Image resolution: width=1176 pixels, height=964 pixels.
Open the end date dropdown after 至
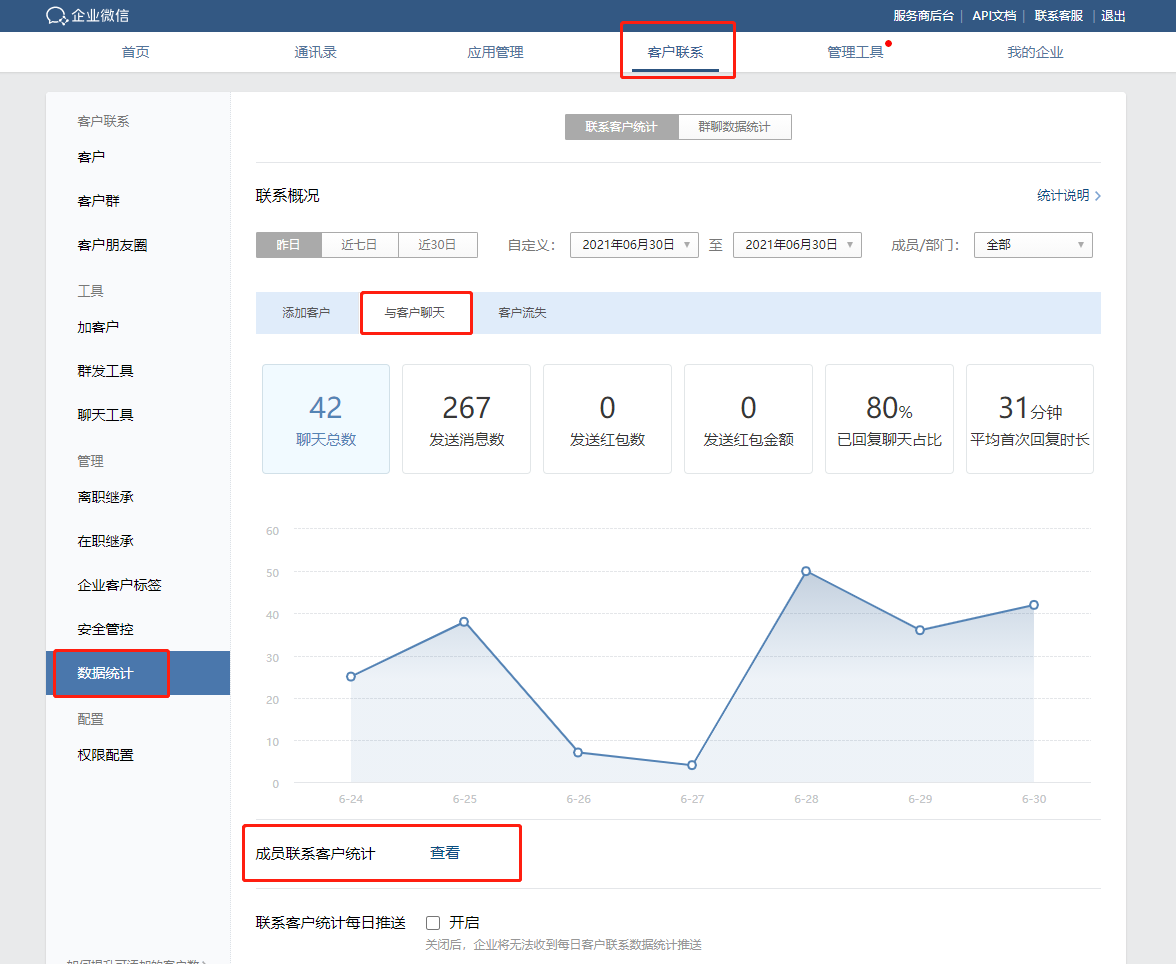coord(797,244)
